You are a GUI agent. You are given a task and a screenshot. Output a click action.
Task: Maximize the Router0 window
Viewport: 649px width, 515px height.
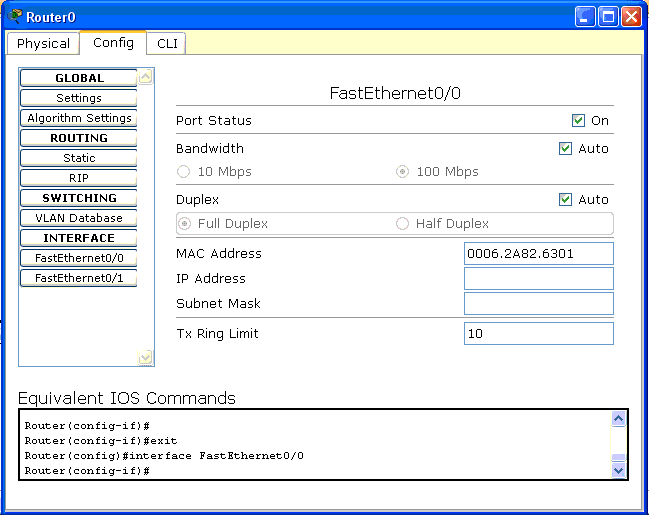(608, 17)
